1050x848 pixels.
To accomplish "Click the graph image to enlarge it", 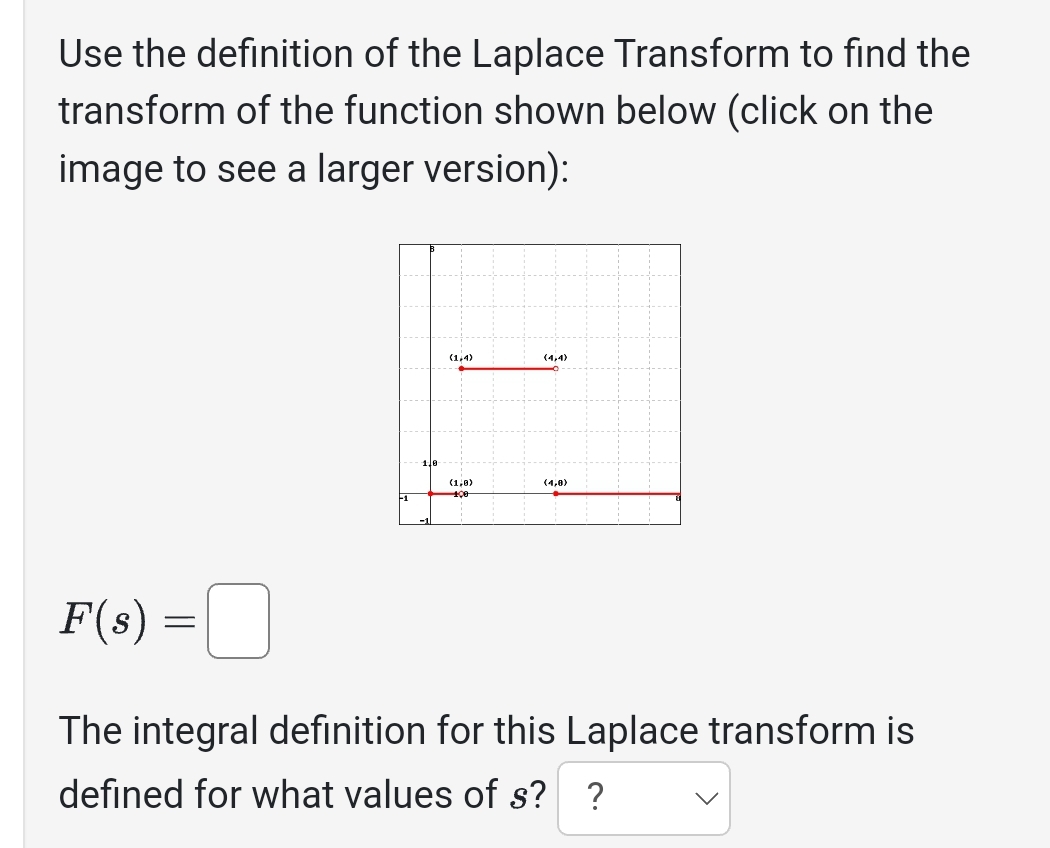I will coord(540,383).
